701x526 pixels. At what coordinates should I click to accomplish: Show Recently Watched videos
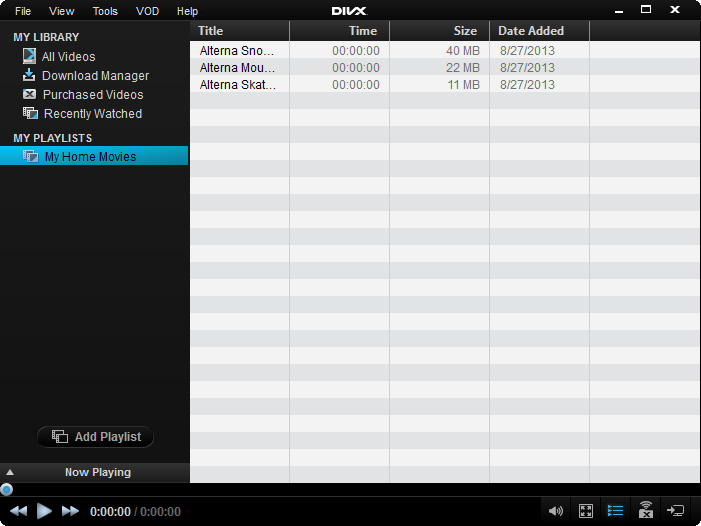[x=93, y=114]
